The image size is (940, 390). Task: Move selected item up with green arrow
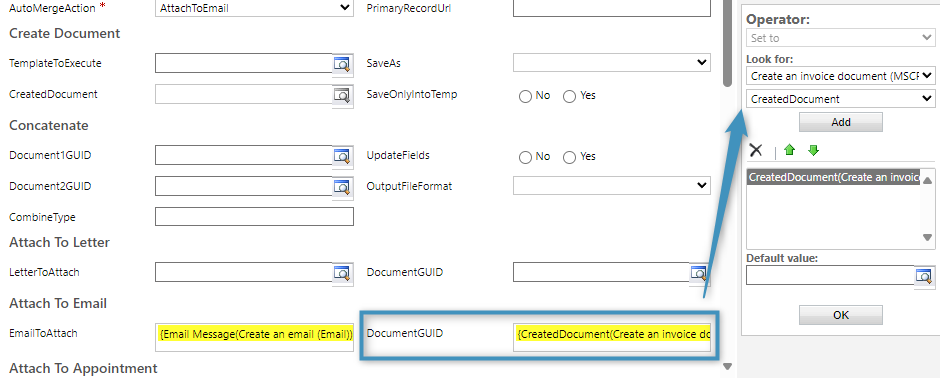pyautogui.click(x=790, y=150)
